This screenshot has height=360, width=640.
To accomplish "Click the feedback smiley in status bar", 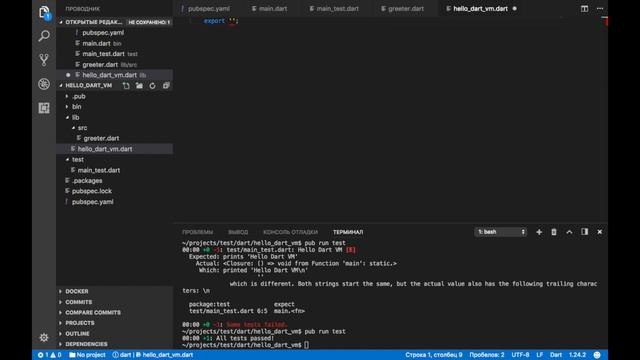I will [597, 355].
